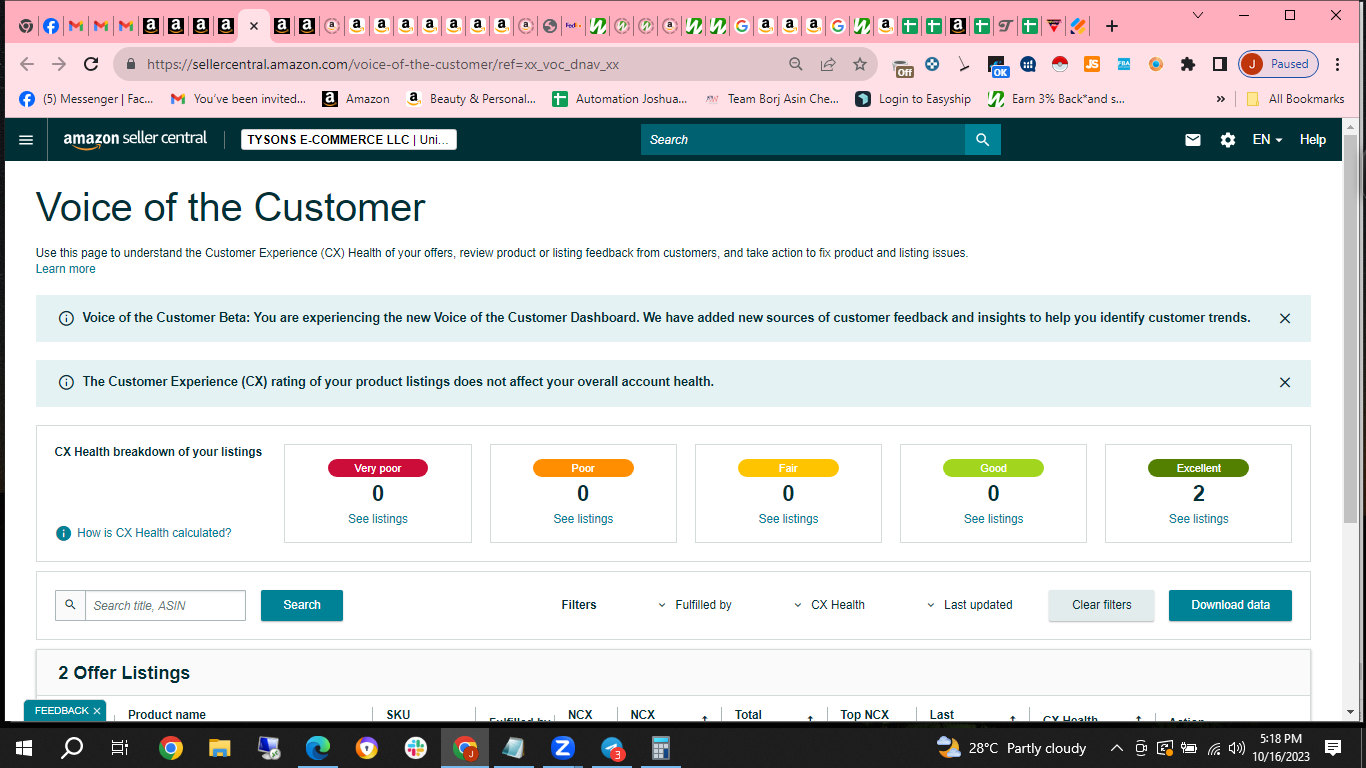Click the Search button next to title field
Viewport: 1366px width, 768px height.
coord(302,605)
